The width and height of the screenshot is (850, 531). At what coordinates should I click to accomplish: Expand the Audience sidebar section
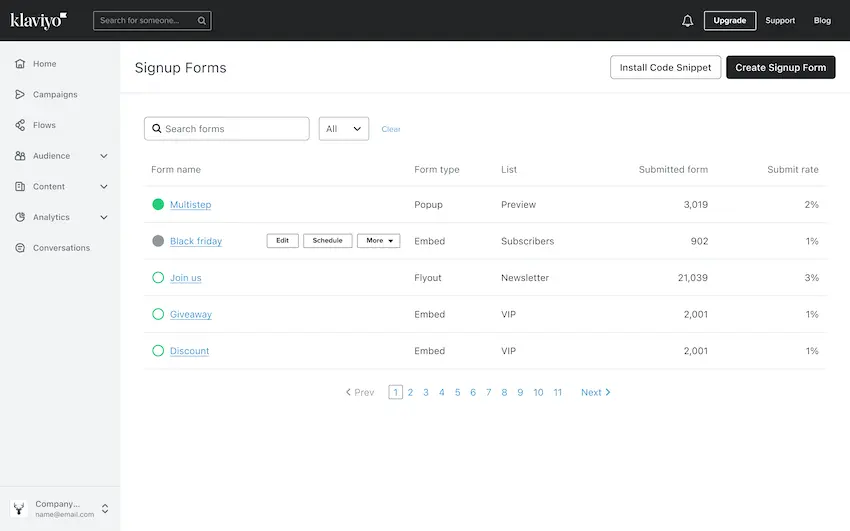coord(104,156)
